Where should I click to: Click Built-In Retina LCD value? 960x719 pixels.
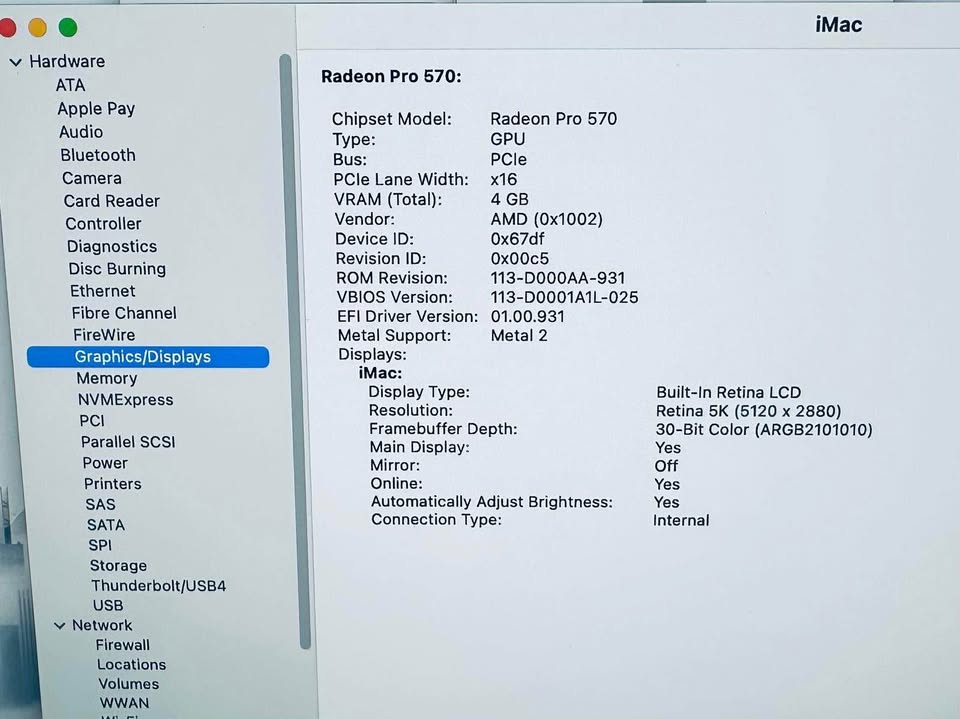tap(729, 393)
